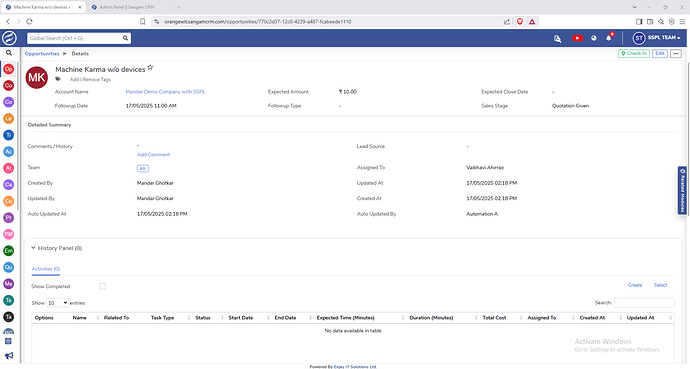This screenshot has height=369, width=690.
Task: Sort table by Total Cost column
Action: coord(494,318)
